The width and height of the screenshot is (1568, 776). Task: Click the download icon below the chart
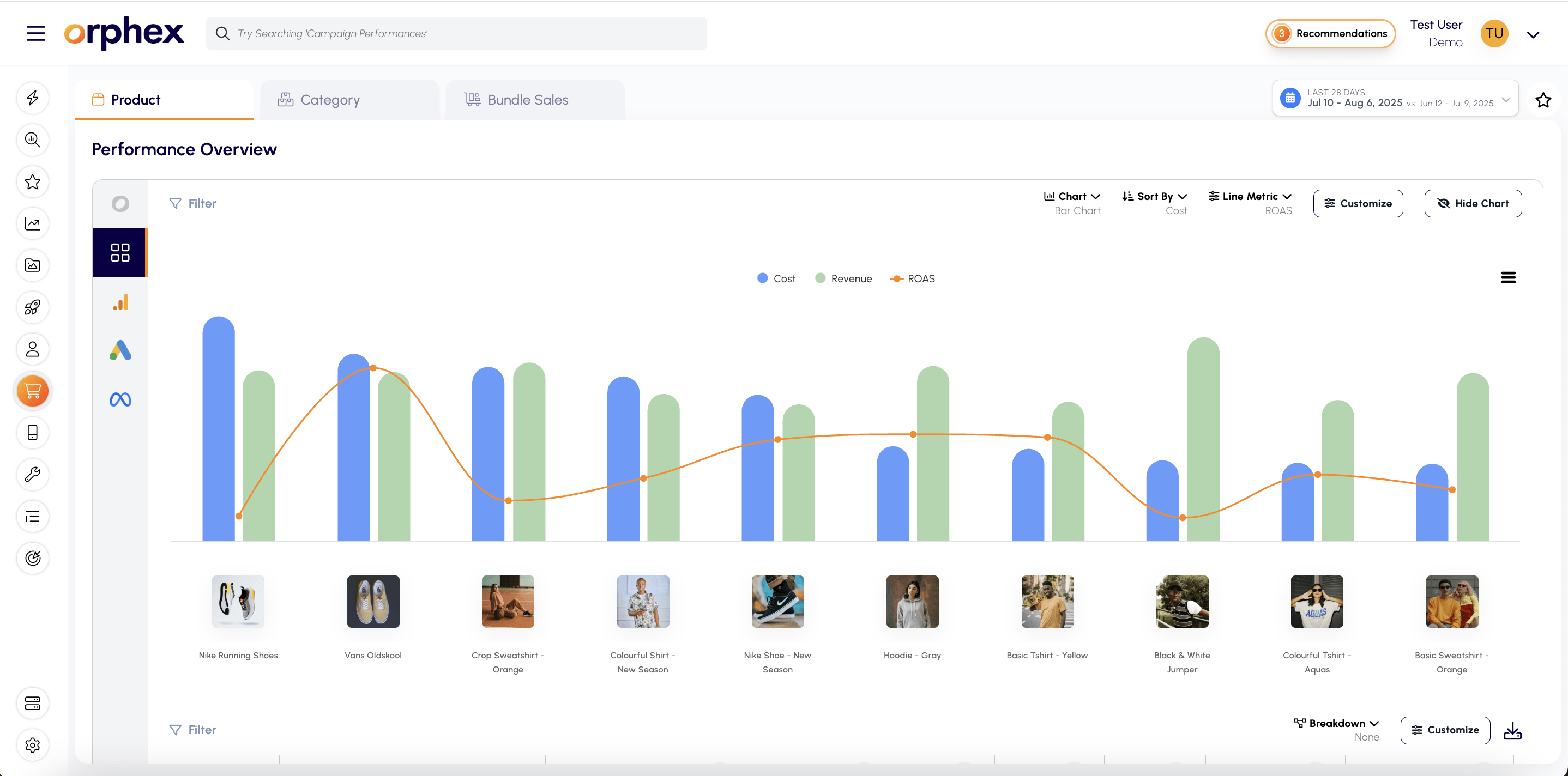pyautogui.click(x=1512, y=730)
